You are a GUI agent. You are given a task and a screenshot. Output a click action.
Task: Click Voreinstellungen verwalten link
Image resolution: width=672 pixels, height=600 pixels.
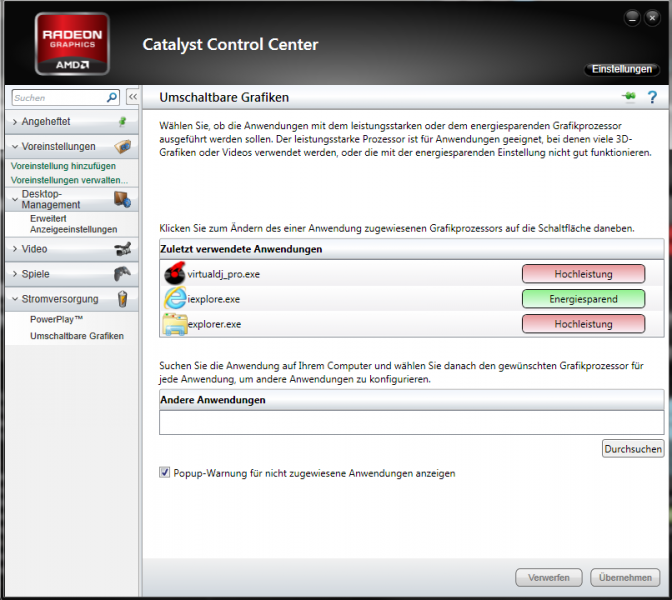(x=69, y=180)
